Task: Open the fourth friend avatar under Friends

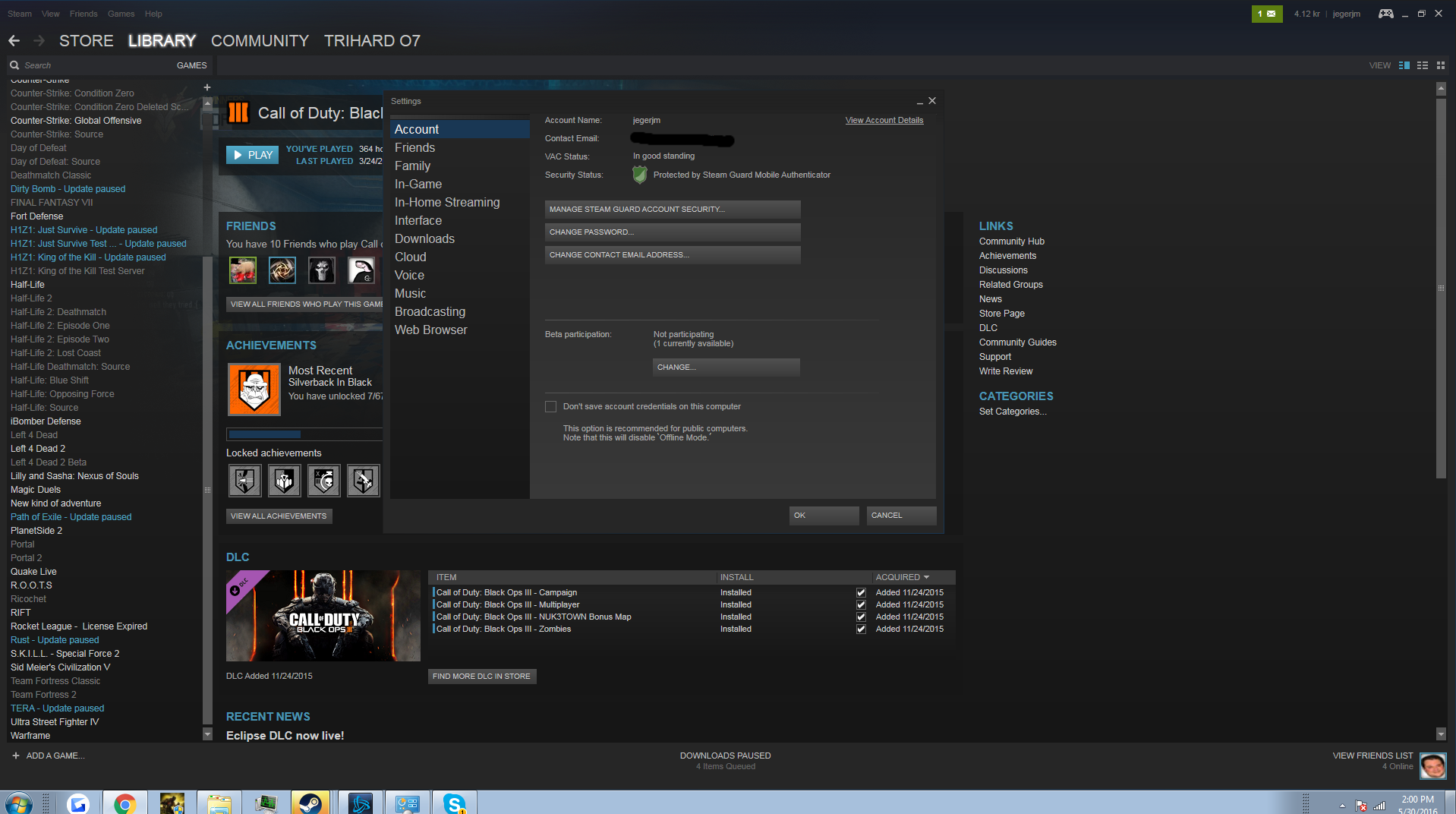Action: (361, 270)
